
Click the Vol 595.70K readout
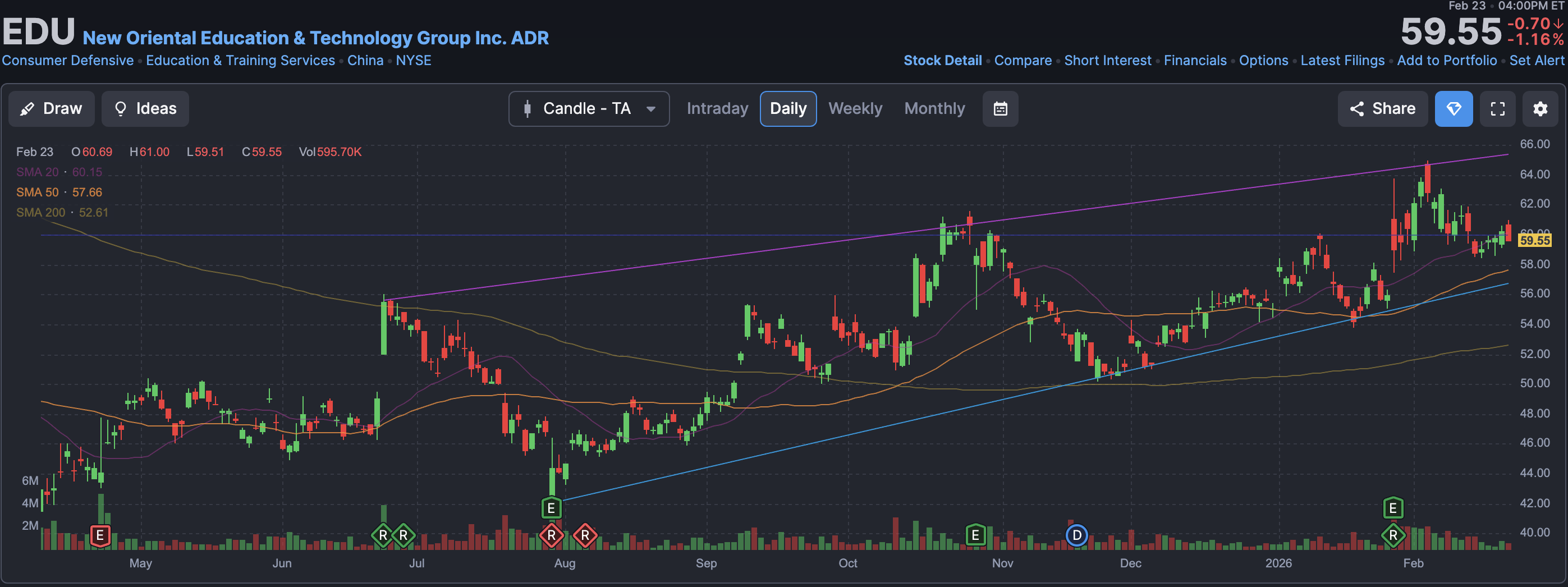[x=330, y=152]
